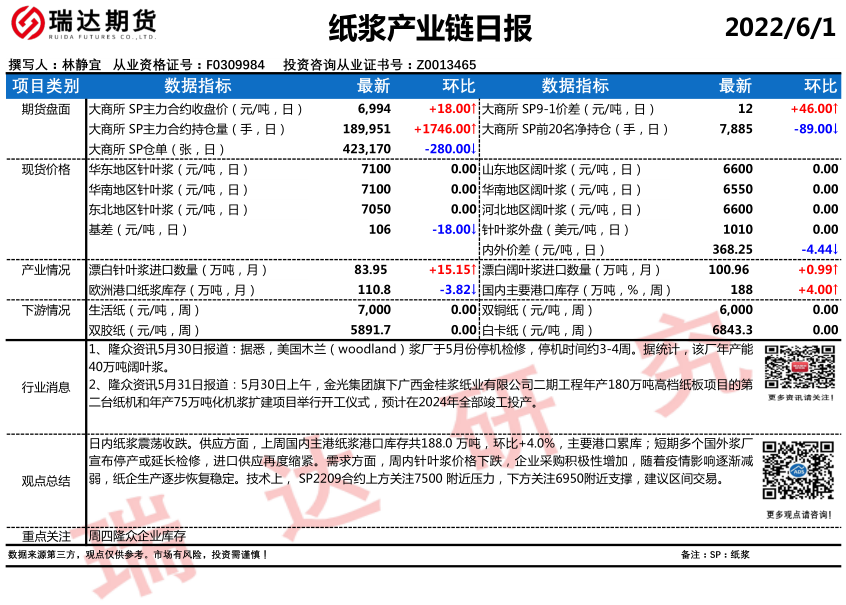This screenshot has width=846, height=605.
Task: Click the 6,994 SP main contract closing price
Action: tap(374, 108)
